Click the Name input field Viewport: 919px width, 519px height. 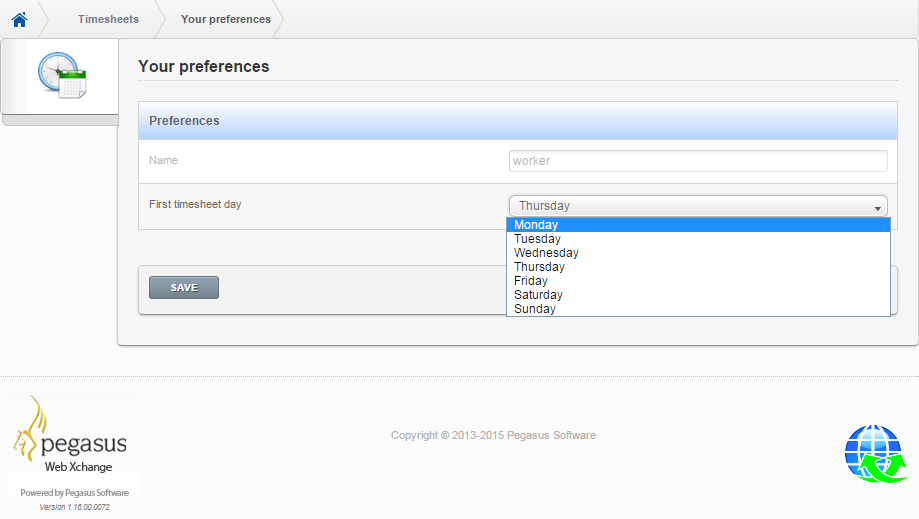pyautogui.click(x=698, y=161)
